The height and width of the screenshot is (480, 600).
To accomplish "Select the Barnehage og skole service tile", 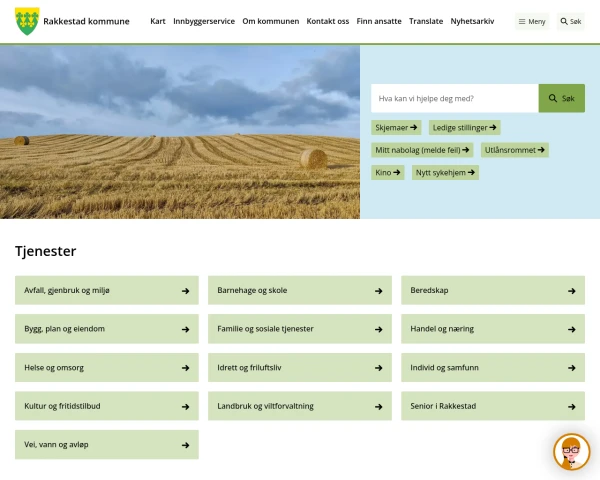I will click(x=300, y=291).
